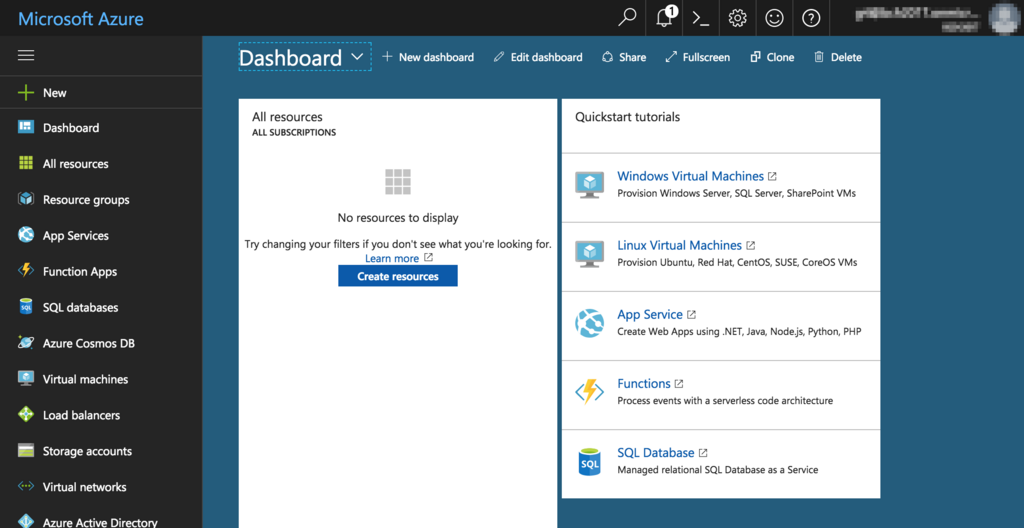Open Linux Virtual Machines tutorial link
Viewport: 1024px width, 528px height.
tap(679, 245)
